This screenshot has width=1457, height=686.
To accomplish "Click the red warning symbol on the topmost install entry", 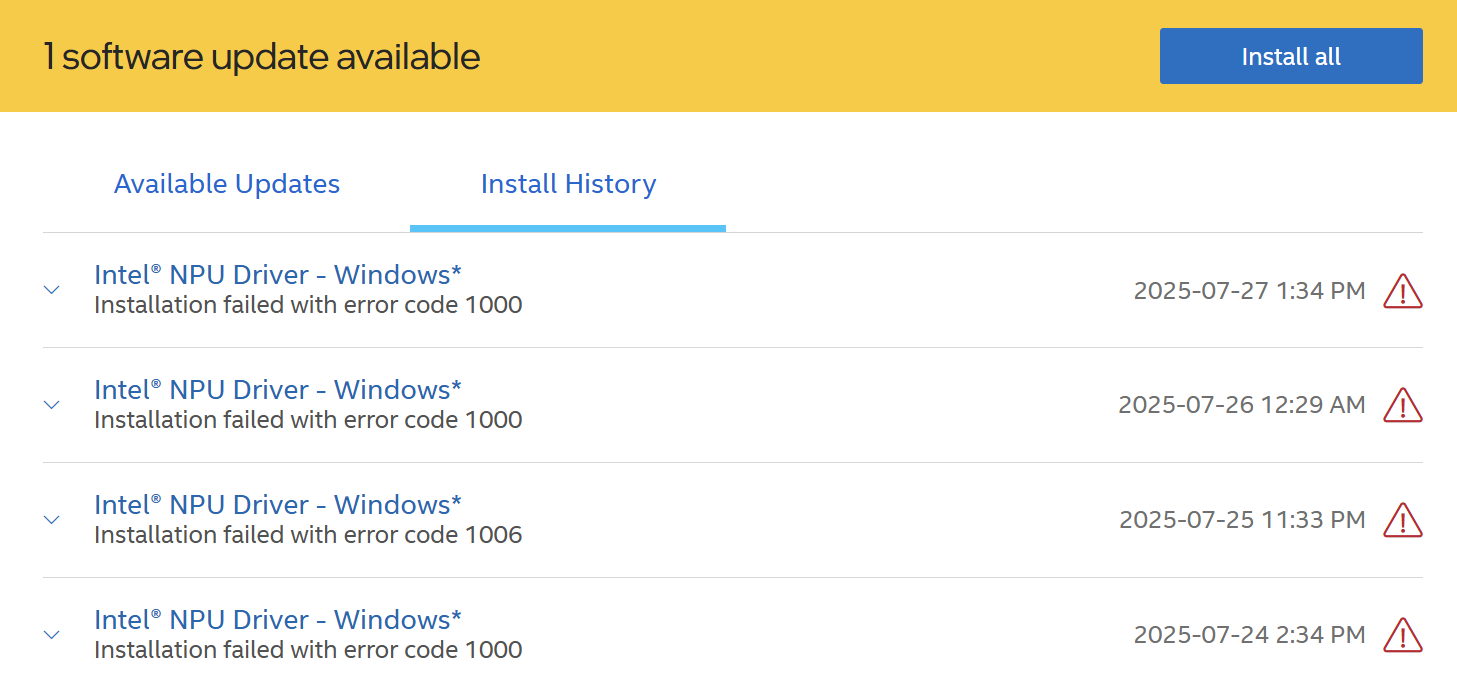I will coord(1403,291).
